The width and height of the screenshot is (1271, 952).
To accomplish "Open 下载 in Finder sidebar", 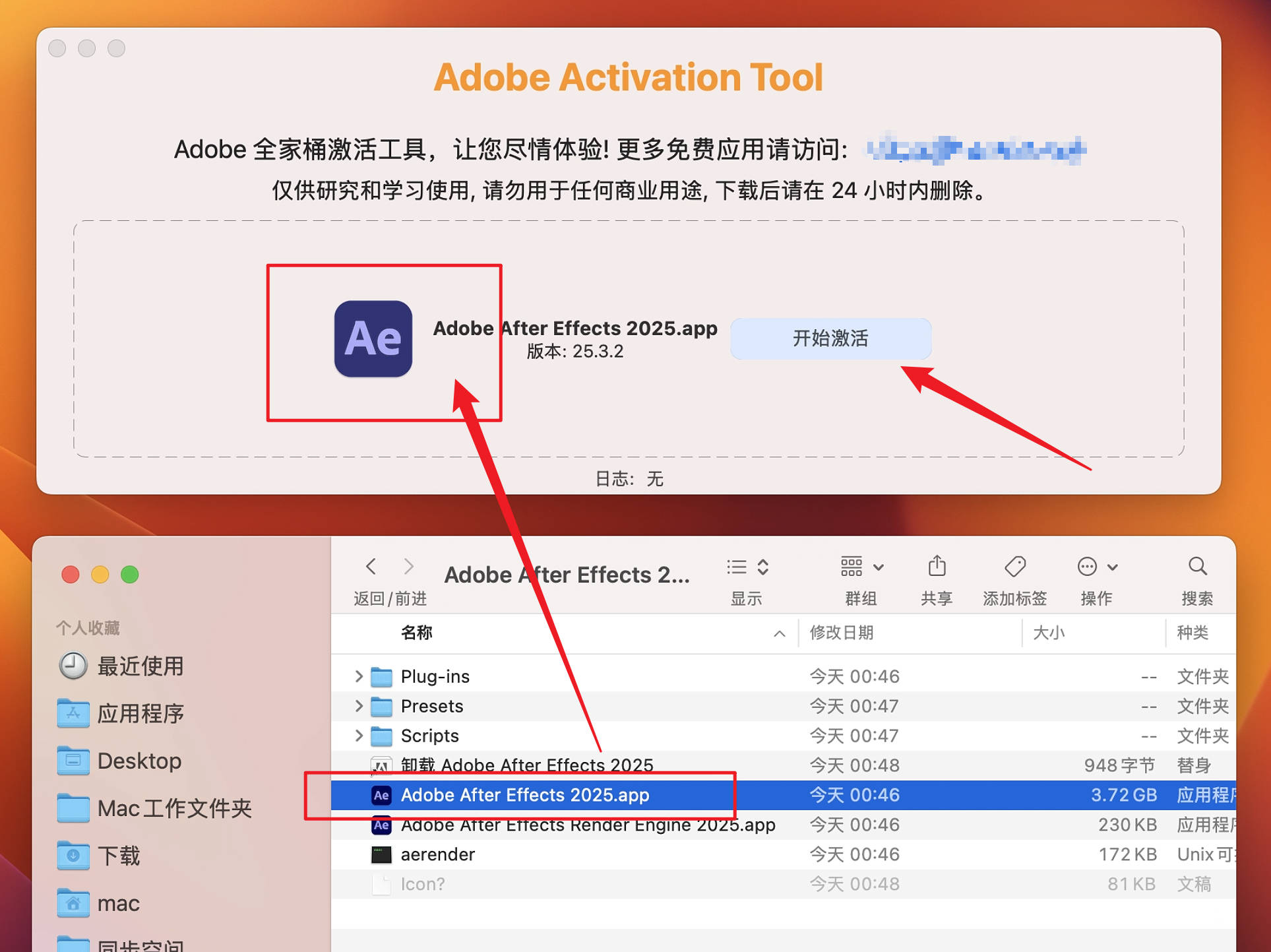I will coord(99,856).
